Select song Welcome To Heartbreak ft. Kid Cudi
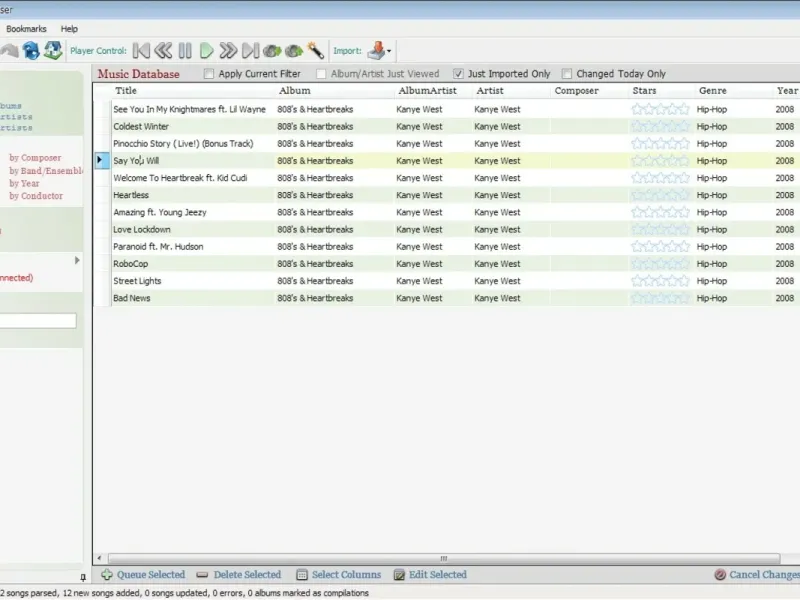The width and height of the screenshot is (800, 600). pyautogui.click(x=180, y=178)
